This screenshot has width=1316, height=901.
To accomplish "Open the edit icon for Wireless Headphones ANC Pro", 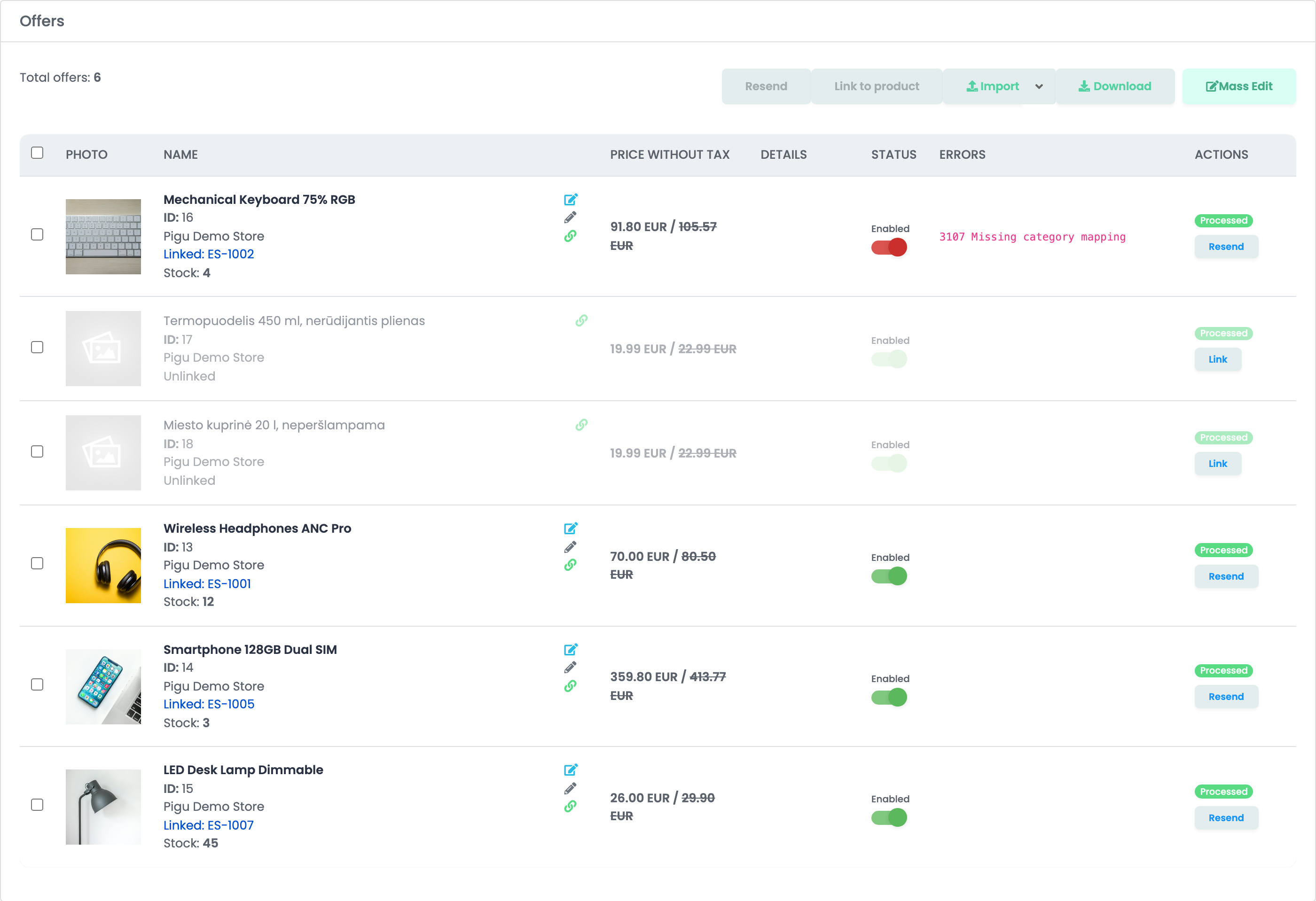I will pyautogui.click(x=570, y=528).
